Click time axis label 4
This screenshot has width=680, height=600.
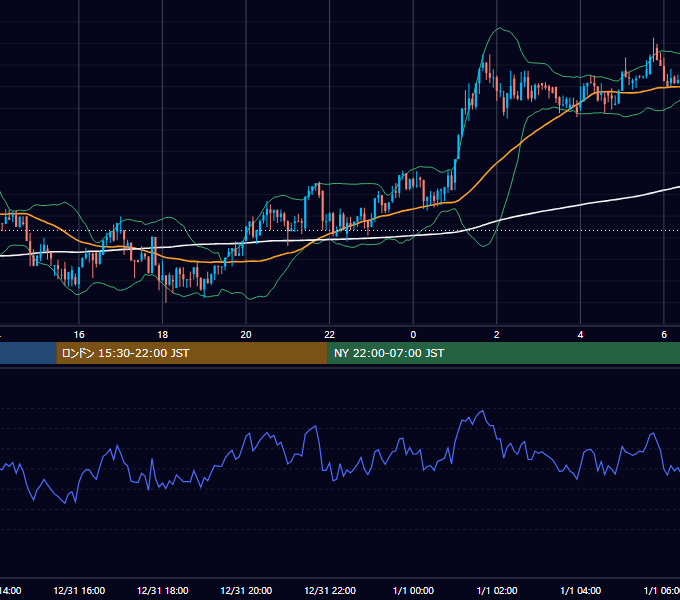pyautogui.click(x=580, y=335)
